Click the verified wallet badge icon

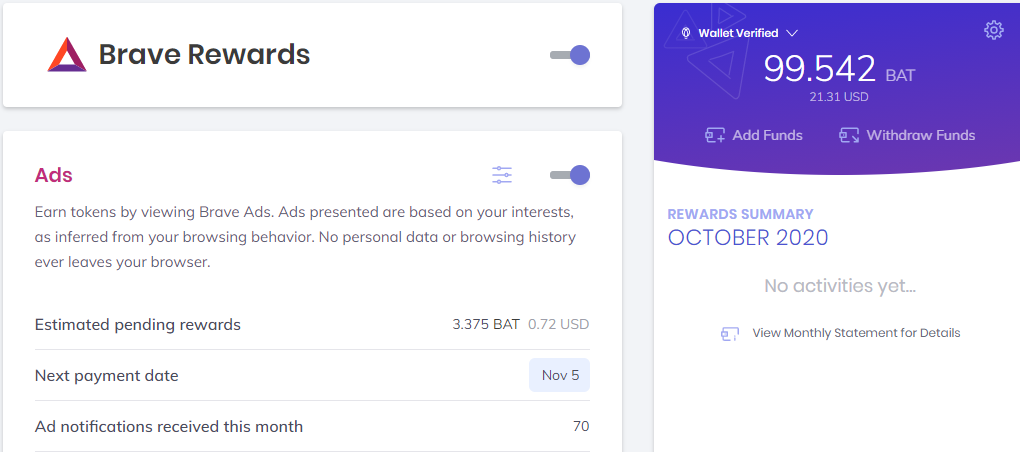coord(686,33)
